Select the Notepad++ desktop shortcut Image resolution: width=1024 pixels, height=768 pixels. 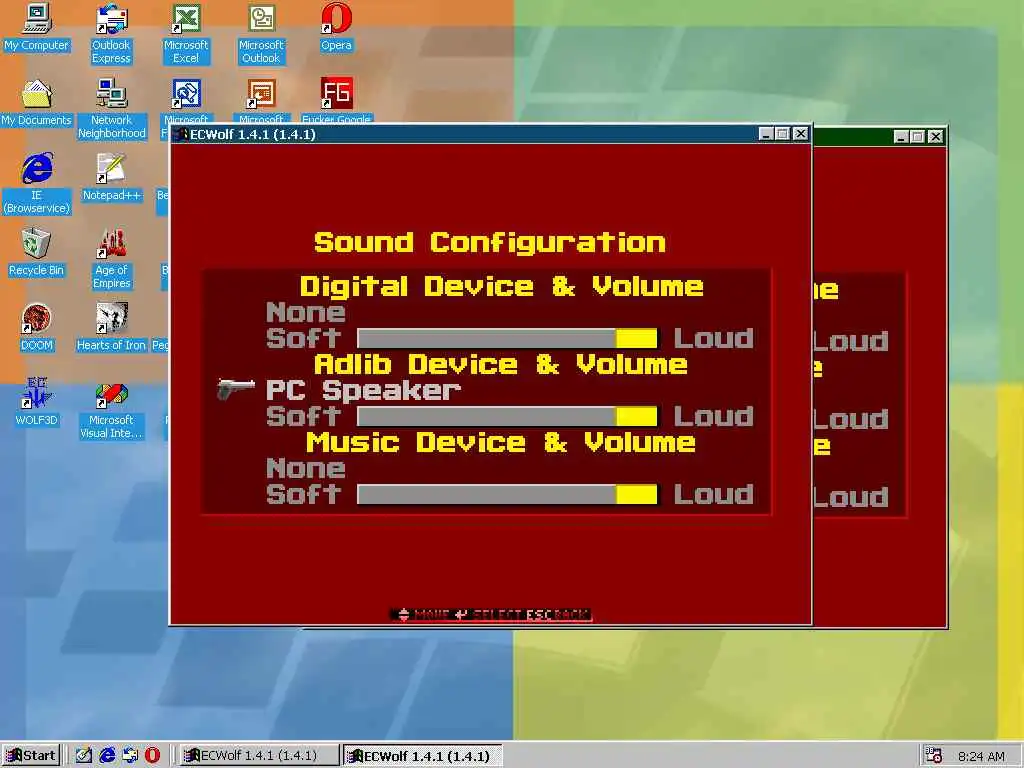[x=112, y=178]
